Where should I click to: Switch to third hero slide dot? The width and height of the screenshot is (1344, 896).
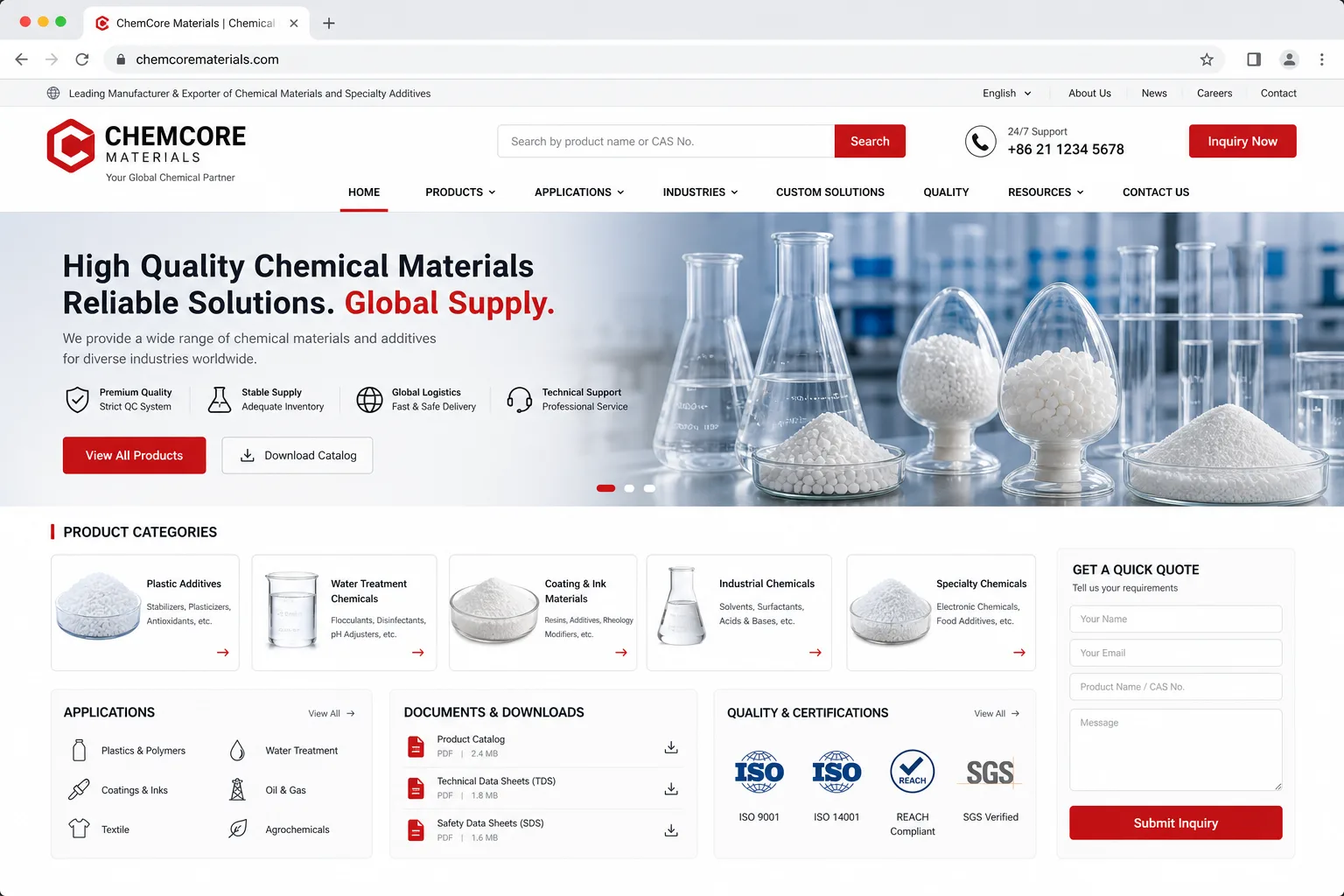point(649,488)
